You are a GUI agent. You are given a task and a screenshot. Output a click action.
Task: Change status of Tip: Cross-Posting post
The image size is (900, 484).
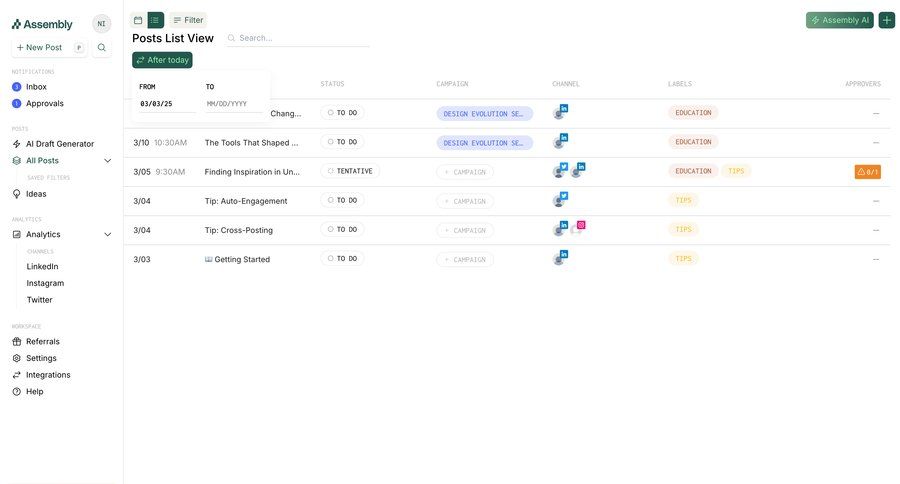342,230
